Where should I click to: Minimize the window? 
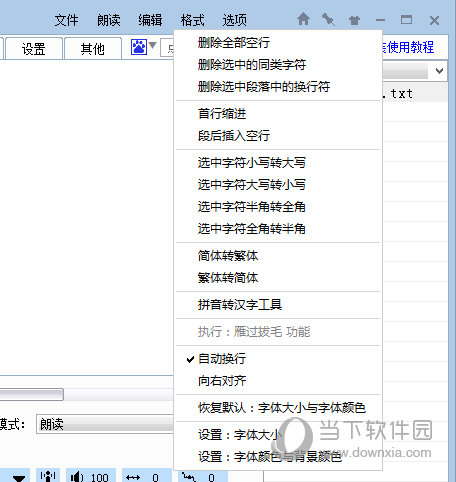pos(380,20)
